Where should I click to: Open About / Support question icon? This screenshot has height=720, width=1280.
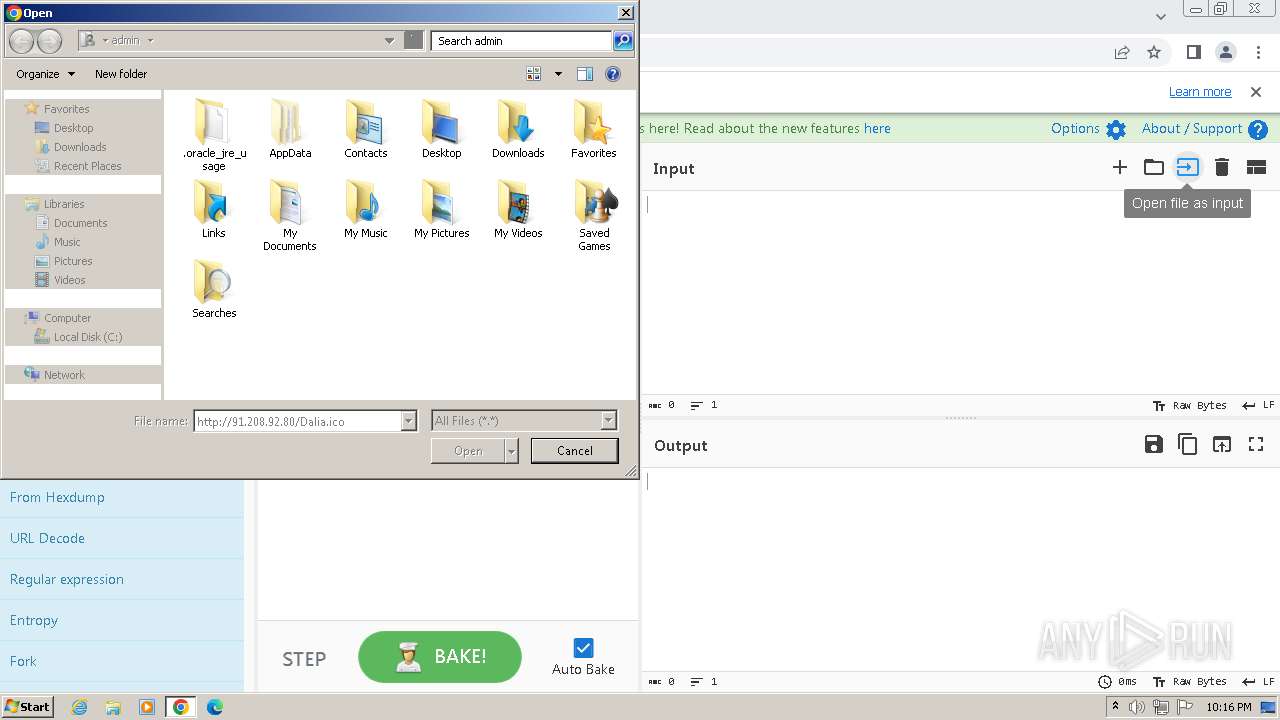click(x=1258, y=129)
